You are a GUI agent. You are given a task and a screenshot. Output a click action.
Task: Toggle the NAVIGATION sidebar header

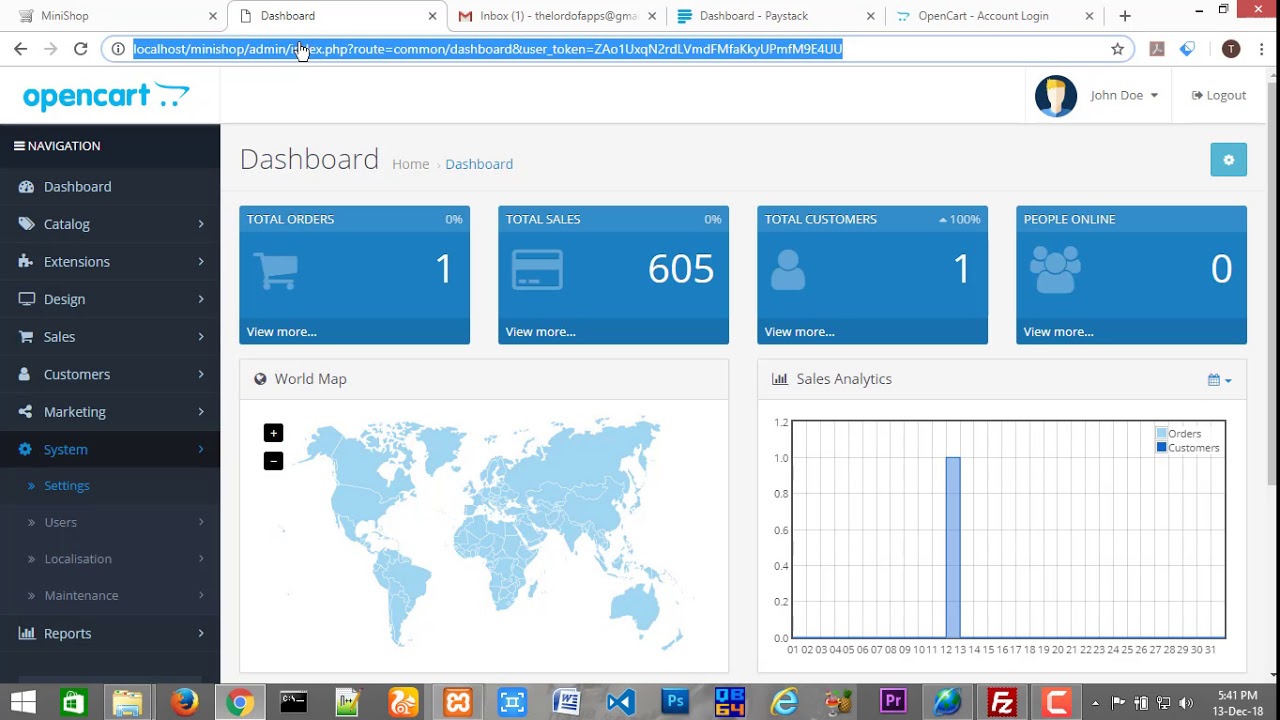tap(57, 146)
